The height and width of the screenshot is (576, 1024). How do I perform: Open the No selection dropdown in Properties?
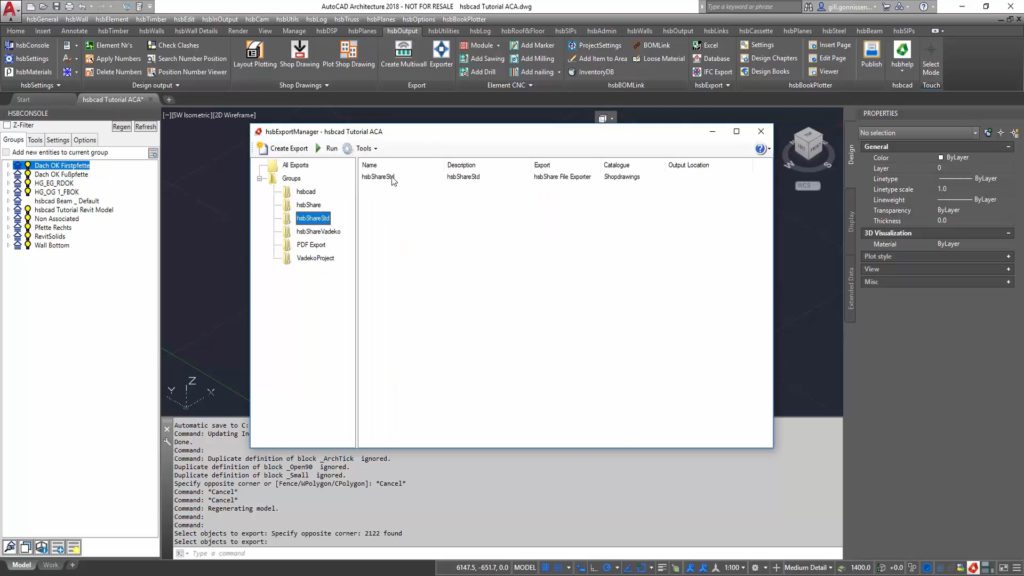point(918,133)
